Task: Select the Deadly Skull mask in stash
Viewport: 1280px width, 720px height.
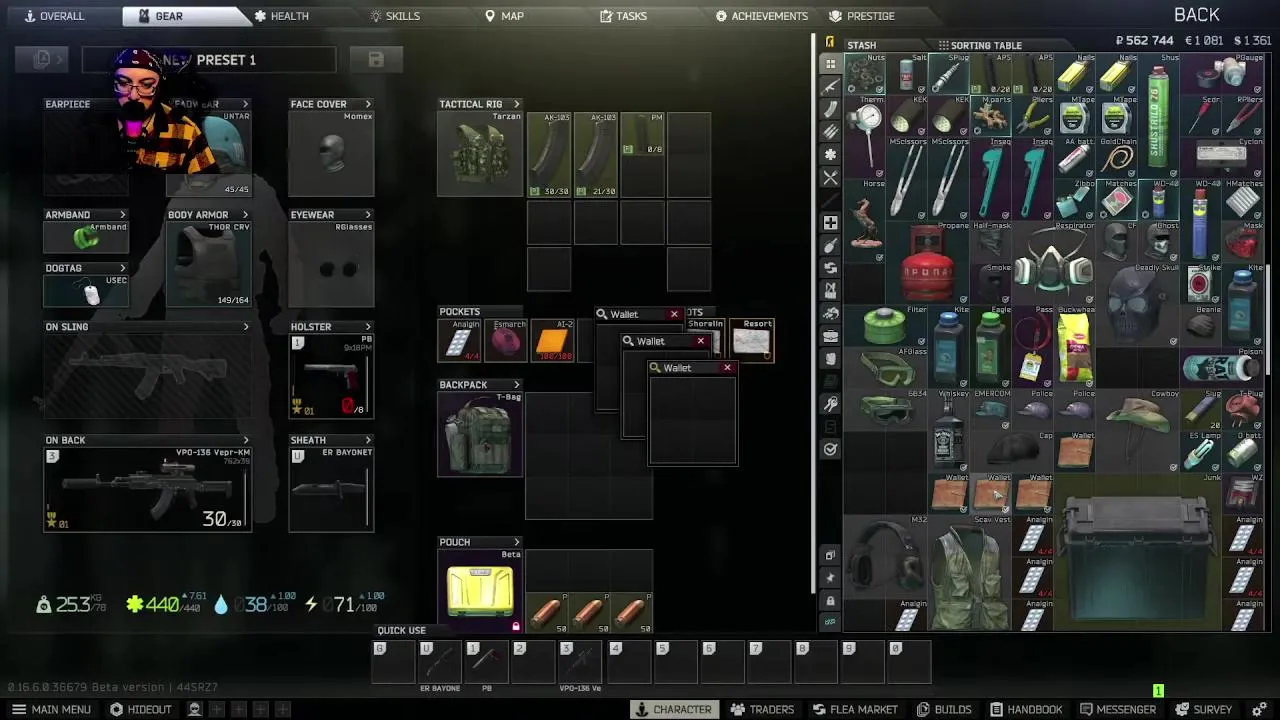Action: click(x=1138, y=306)
